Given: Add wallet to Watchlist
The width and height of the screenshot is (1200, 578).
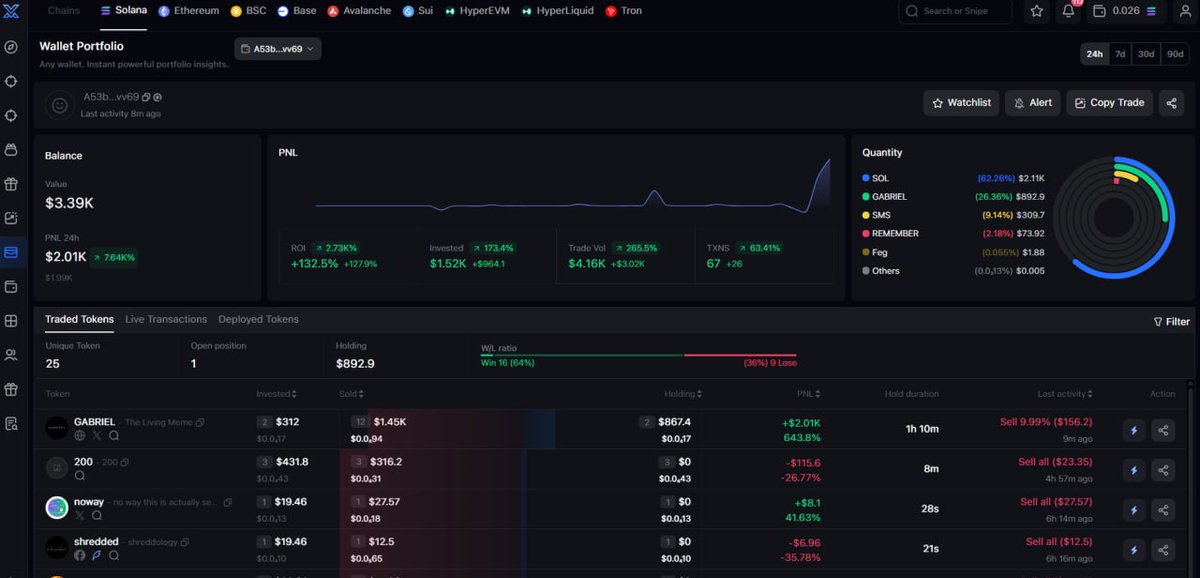Looking at the screenshot, I should pos(961,103).
